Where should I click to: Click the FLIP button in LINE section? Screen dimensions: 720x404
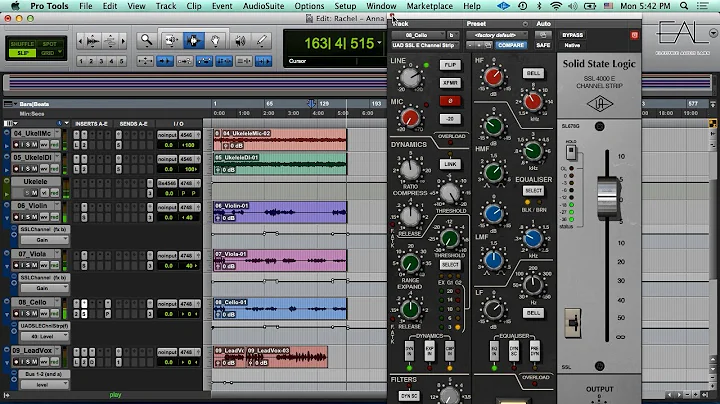(x=450, y=65)
